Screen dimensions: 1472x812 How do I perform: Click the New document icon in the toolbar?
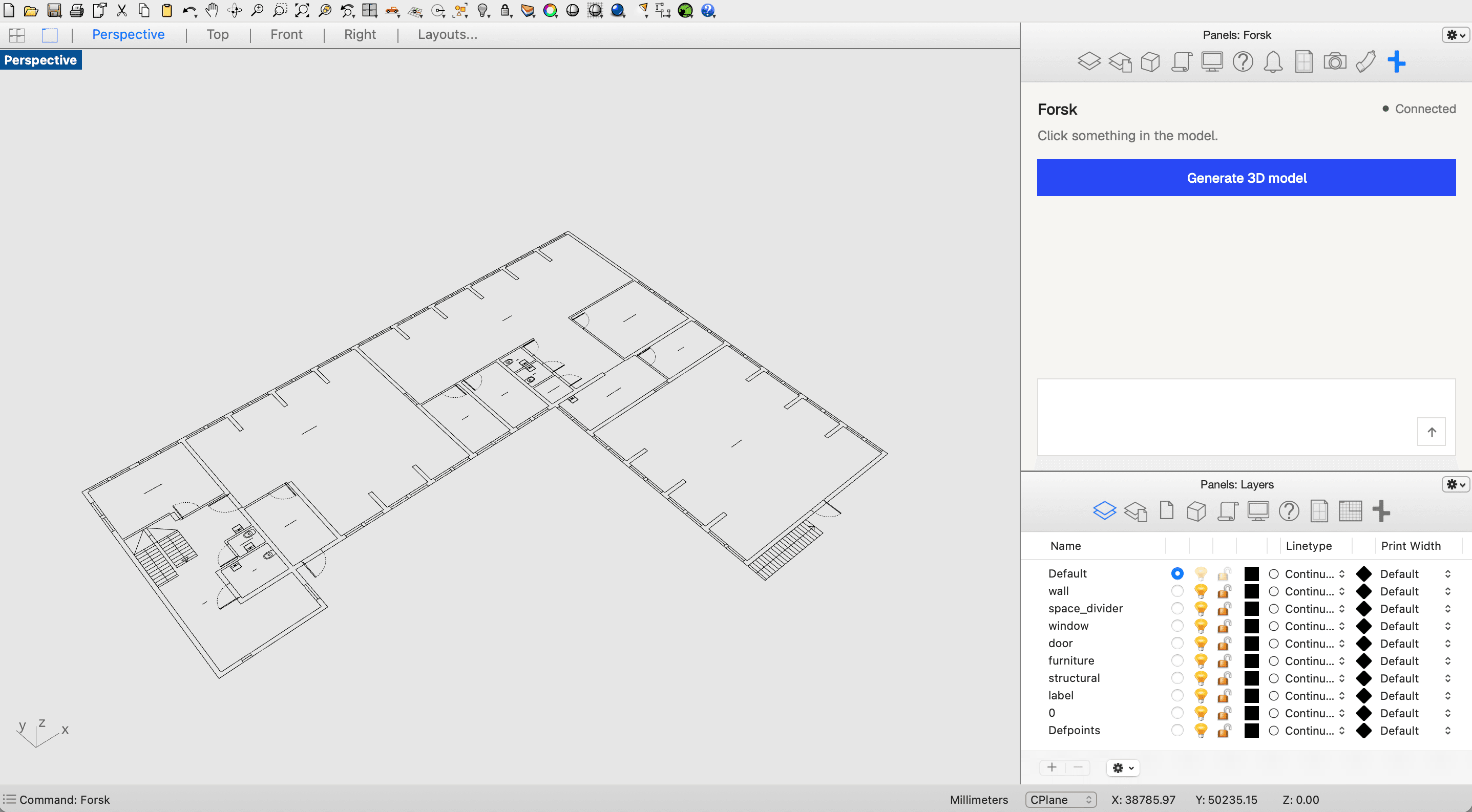(9, 10)
